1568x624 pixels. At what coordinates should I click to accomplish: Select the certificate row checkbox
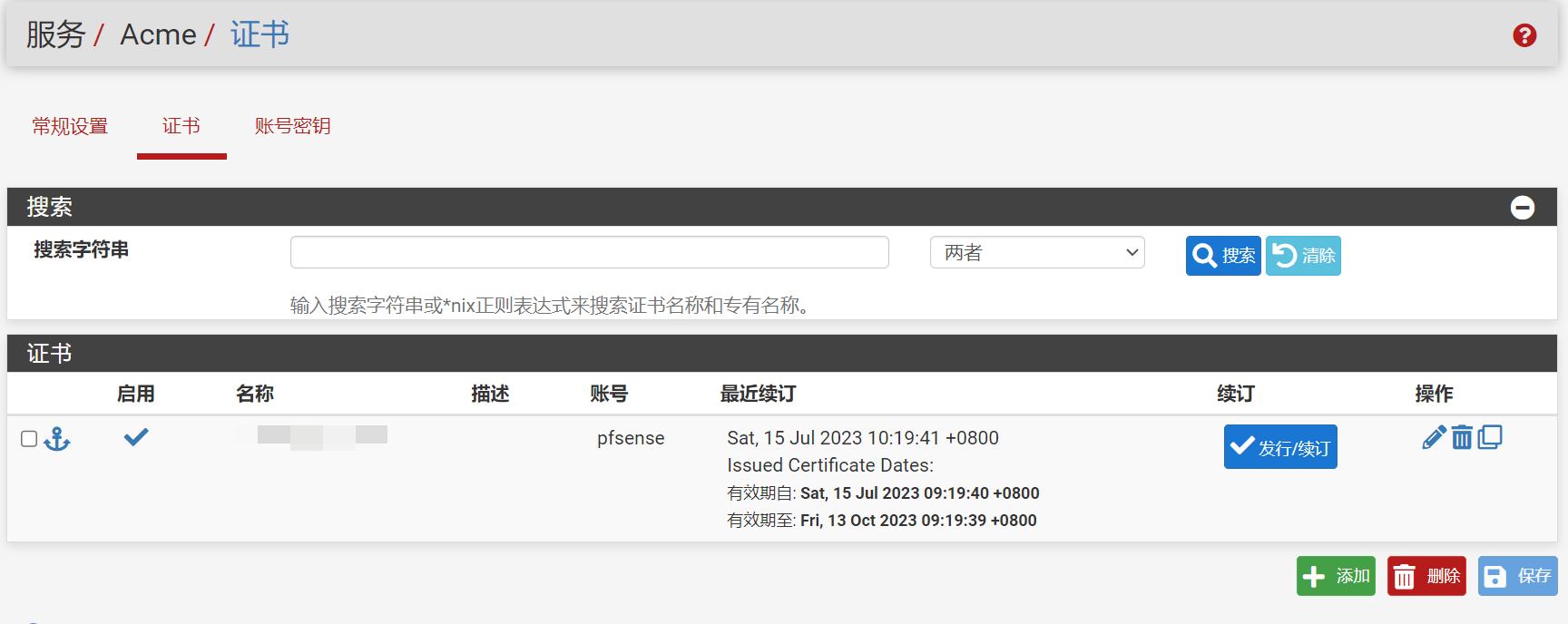point(29,439)
